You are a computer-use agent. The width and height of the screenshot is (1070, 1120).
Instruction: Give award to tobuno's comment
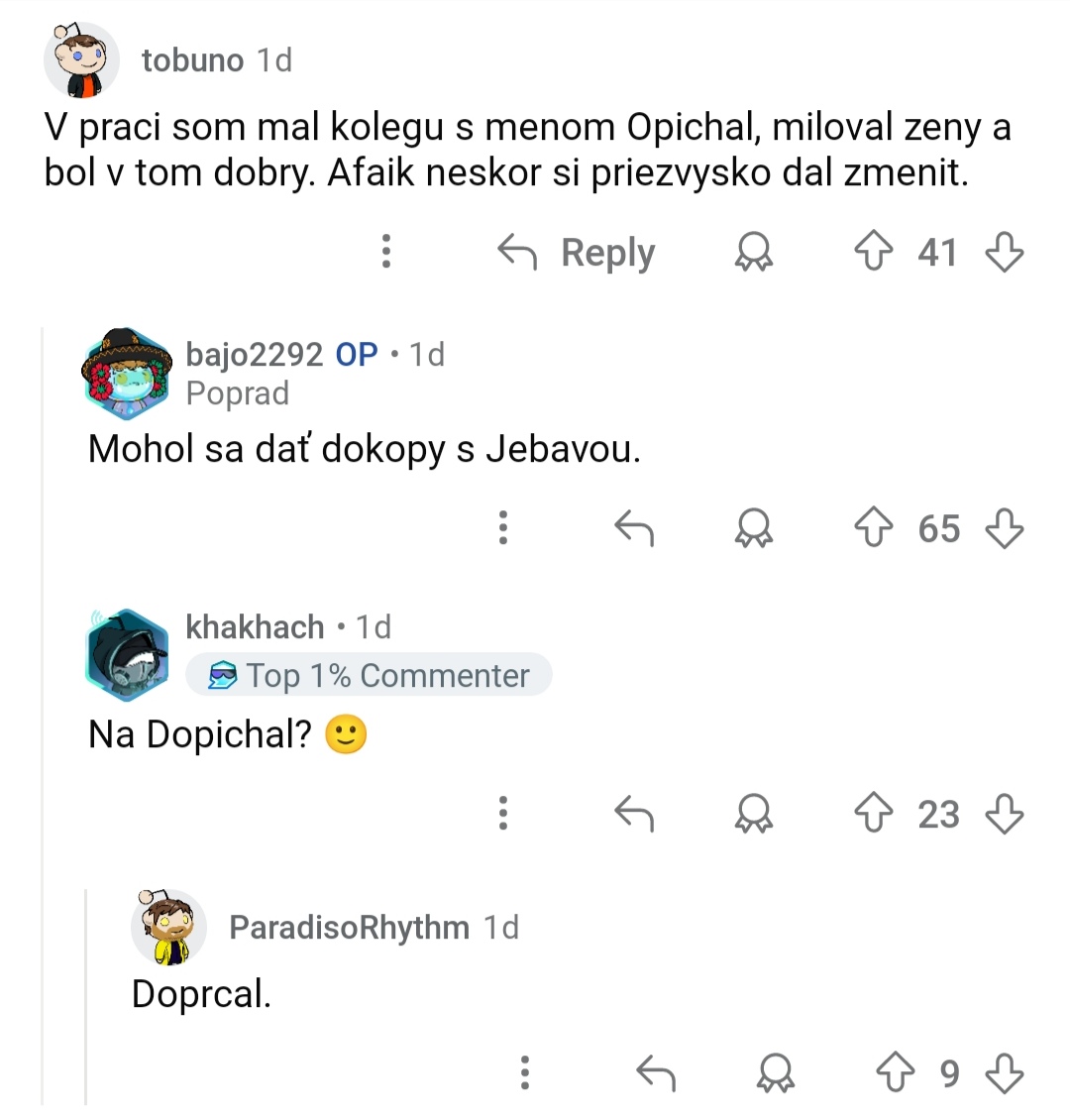[753, 252]
